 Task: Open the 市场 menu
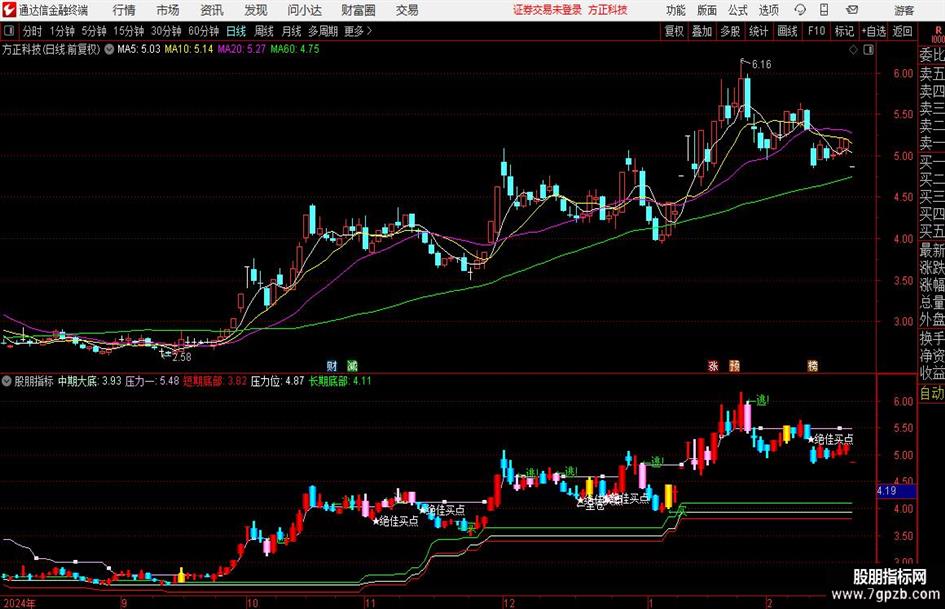168,10
